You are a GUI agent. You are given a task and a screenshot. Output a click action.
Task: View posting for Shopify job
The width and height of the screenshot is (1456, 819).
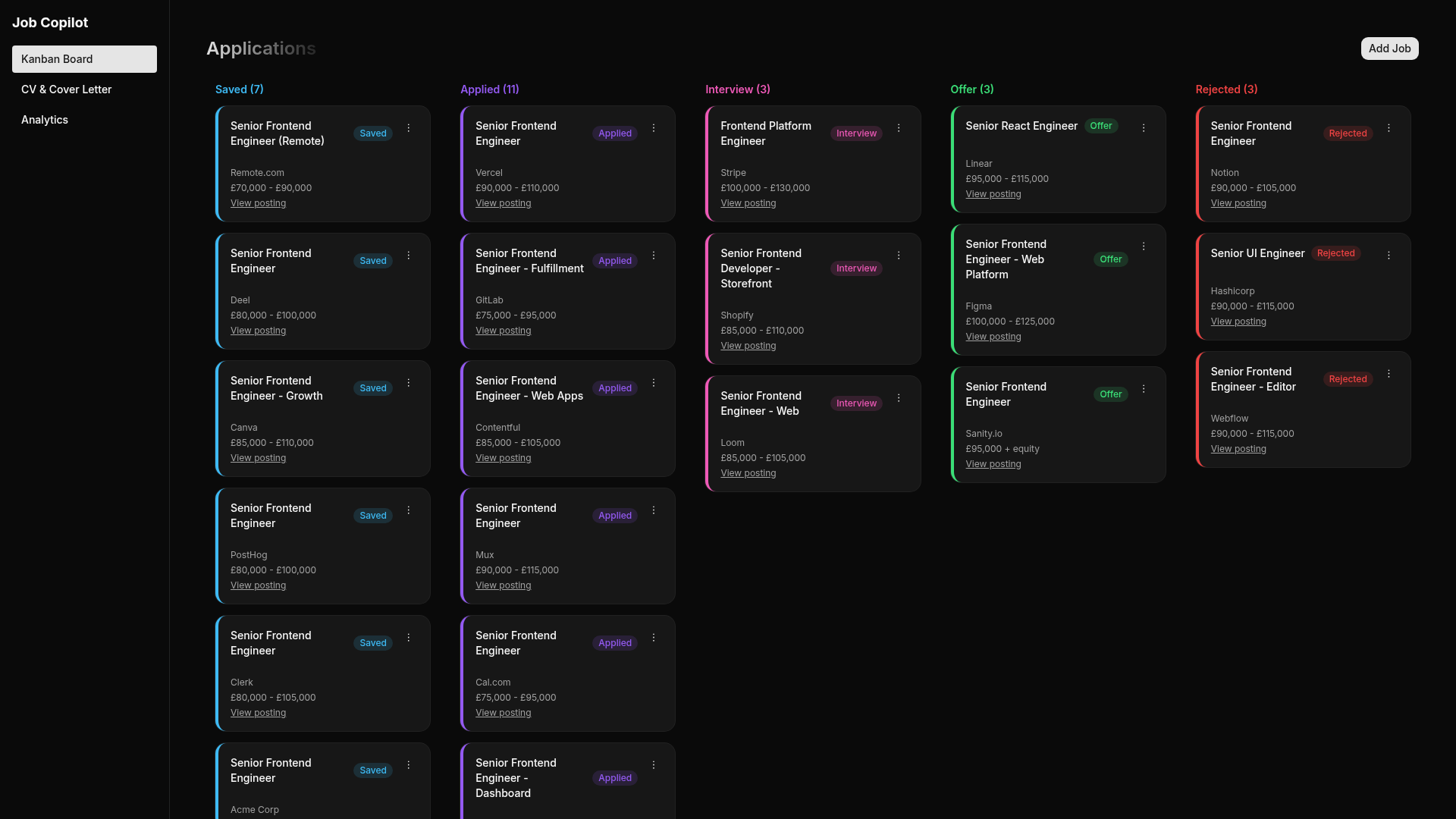coord(748,346)
